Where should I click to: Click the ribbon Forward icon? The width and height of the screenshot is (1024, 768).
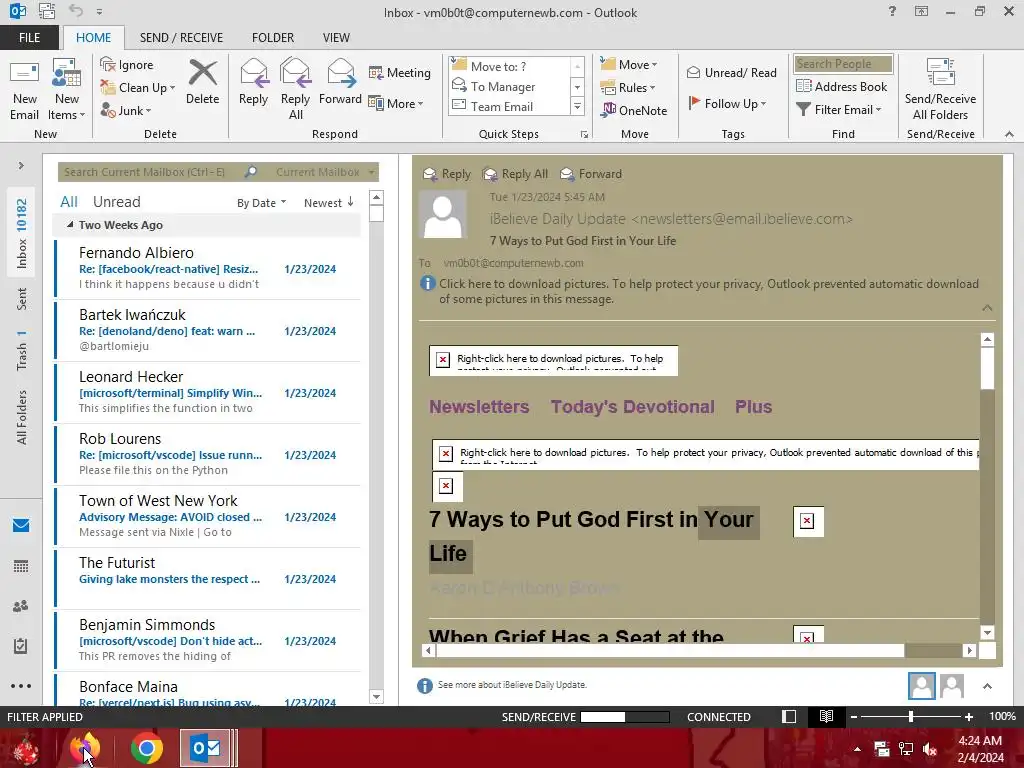coord(340,82)
